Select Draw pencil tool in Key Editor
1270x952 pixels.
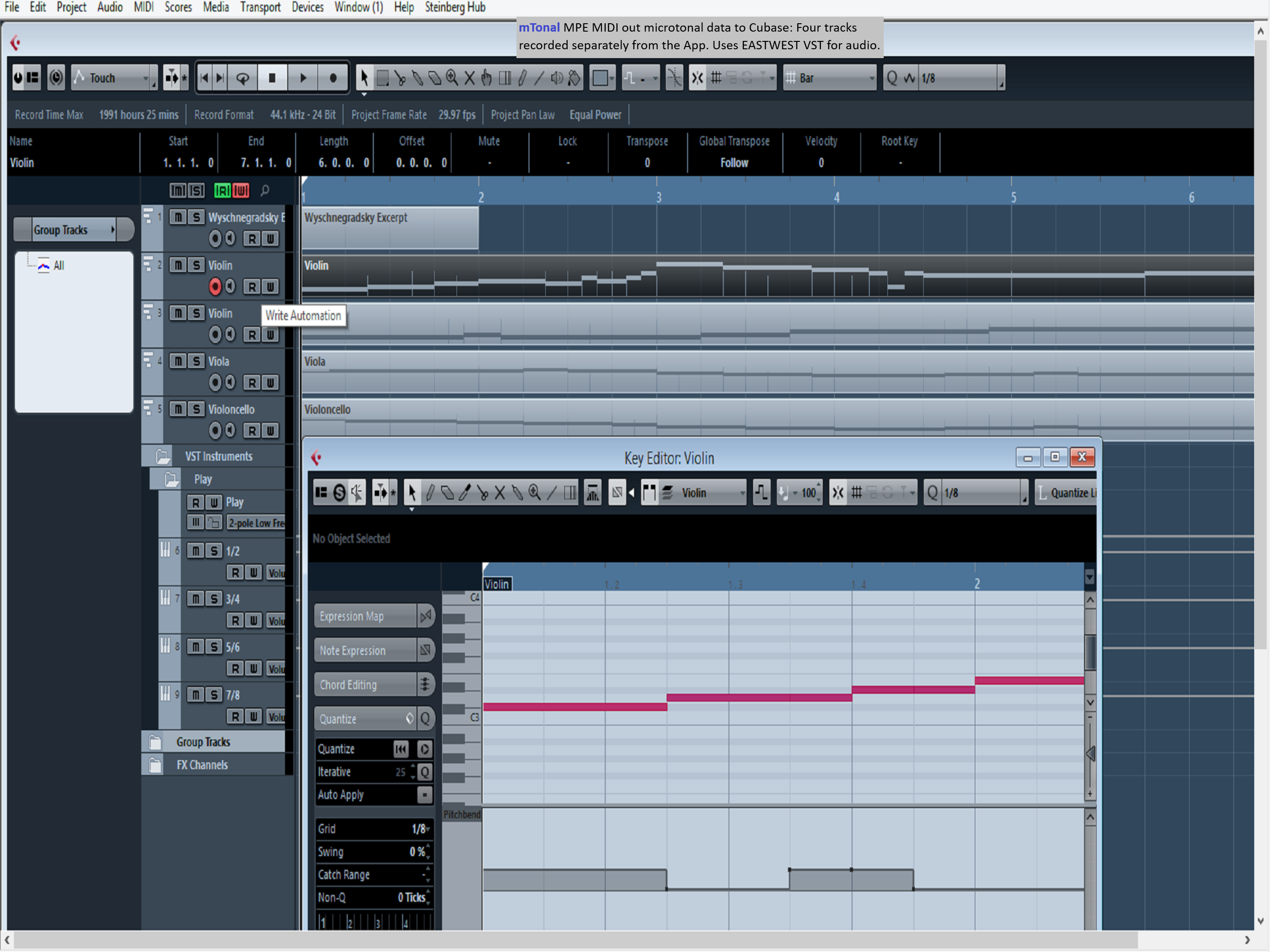point(430,493)
